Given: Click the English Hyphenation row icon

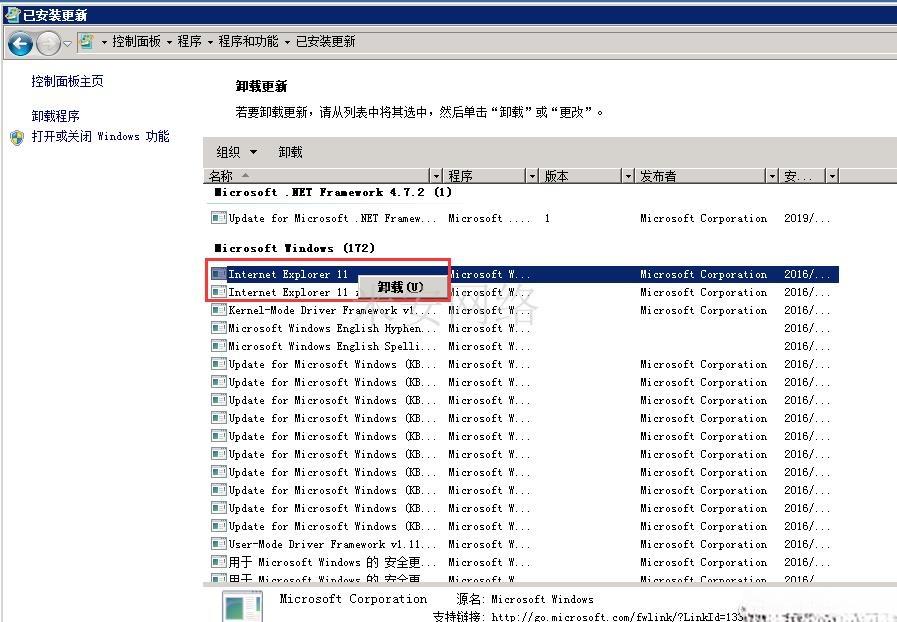Looking at the screenshot, I should pos(218,328).
